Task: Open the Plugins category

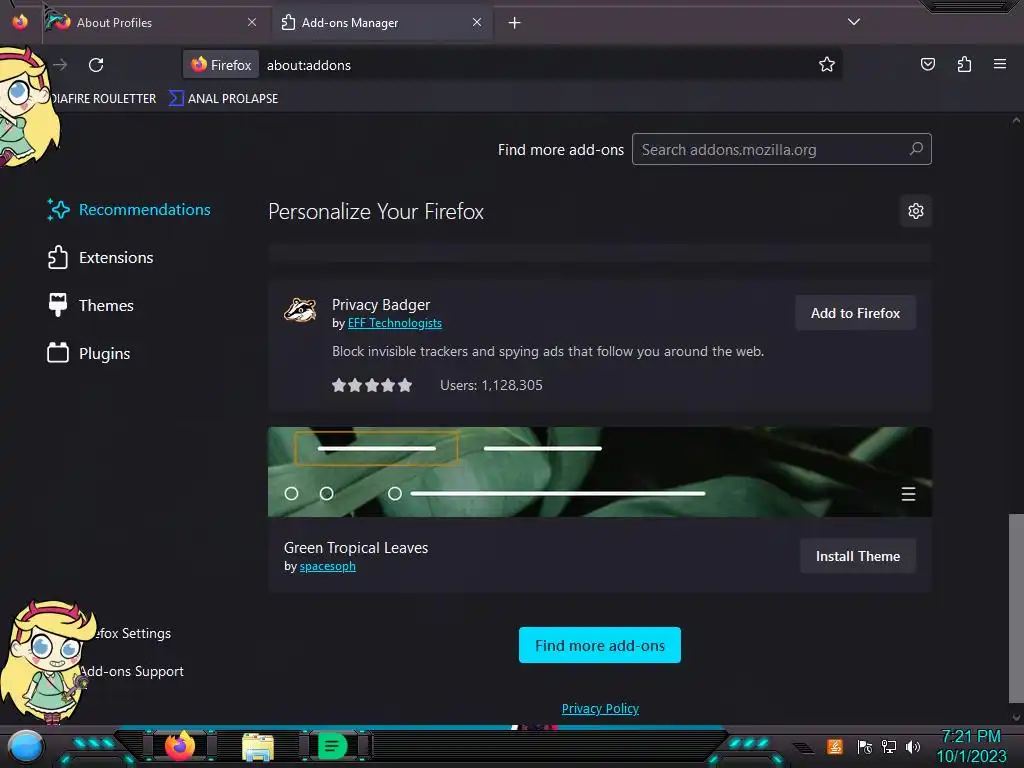Action: [89, 353]
